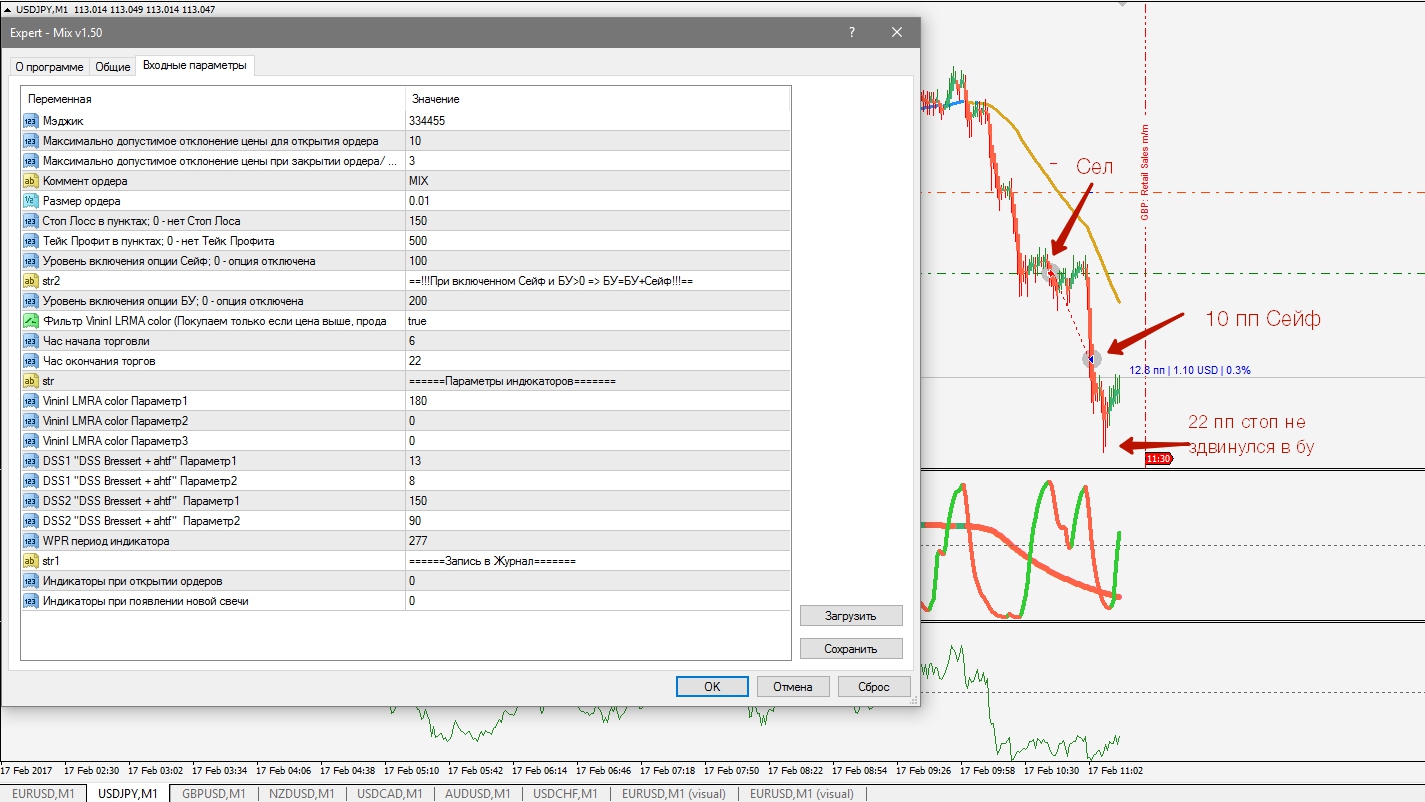Click icon next to Тейк Профит в пунктах
Screen dimensions: 1425x802
click(x=31, y=241)
